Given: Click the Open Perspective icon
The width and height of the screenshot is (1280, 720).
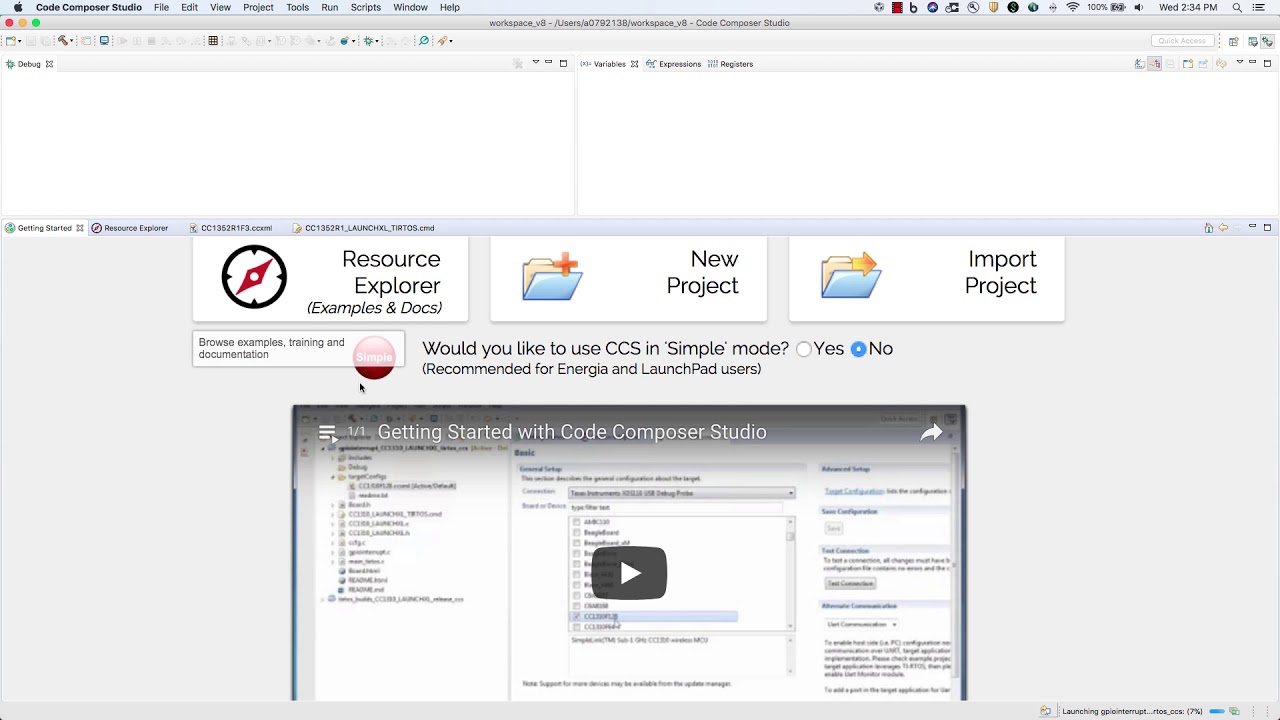Looking at the screenshot, I should click(x=1234, y=41).
